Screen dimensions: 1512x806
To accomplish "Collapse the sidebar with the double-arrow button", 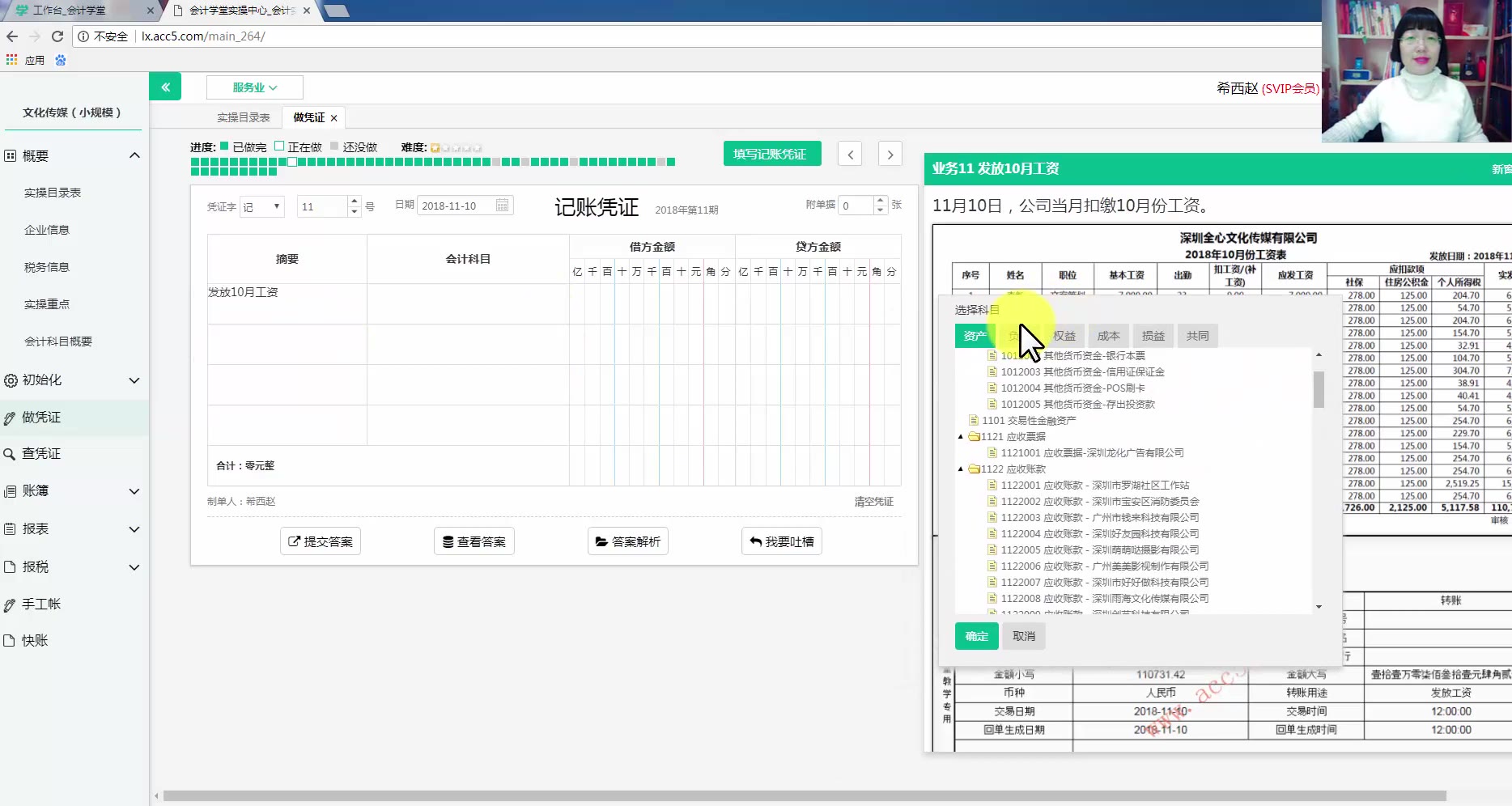I will coord(165,86).
